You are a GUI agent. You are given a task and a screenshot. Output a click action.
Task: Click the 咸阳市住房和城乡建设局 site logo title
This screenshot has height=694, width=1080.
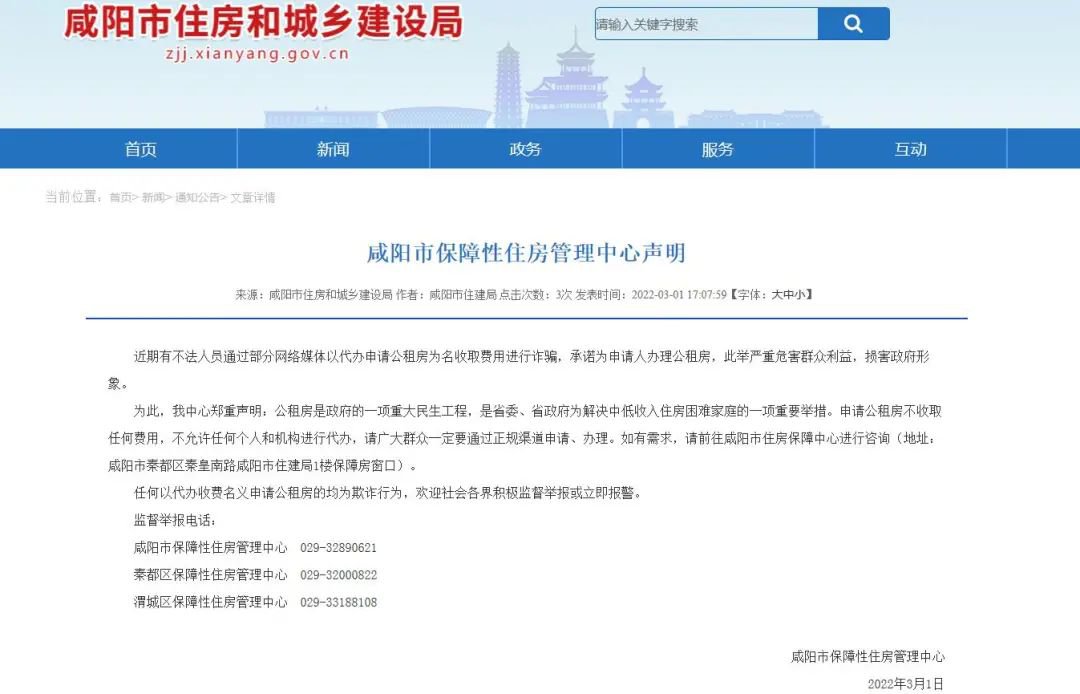(x=263, y=22)
